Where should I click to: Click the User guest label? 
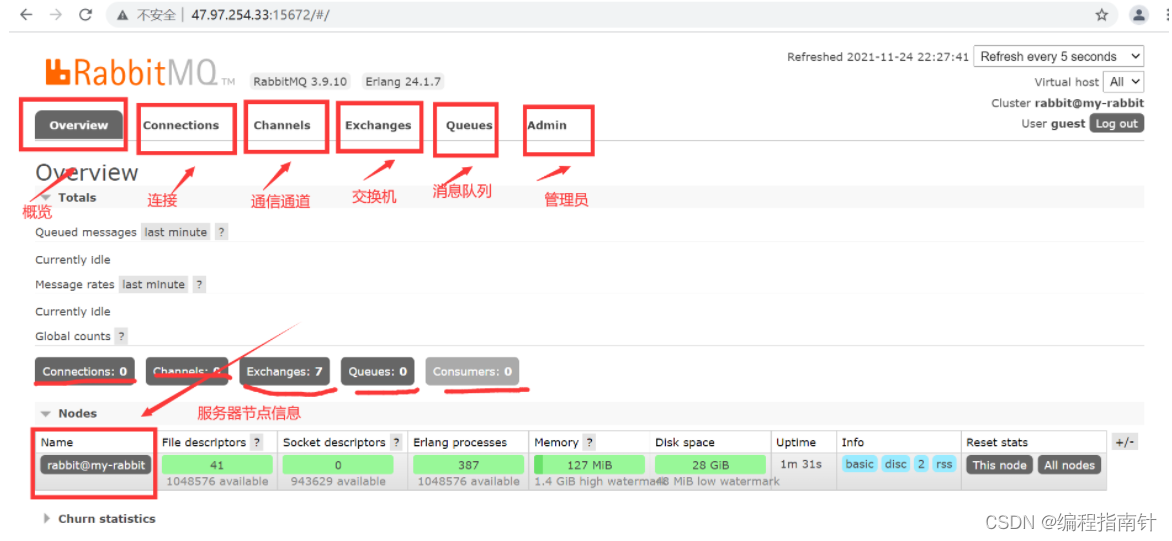point(1053,124)
